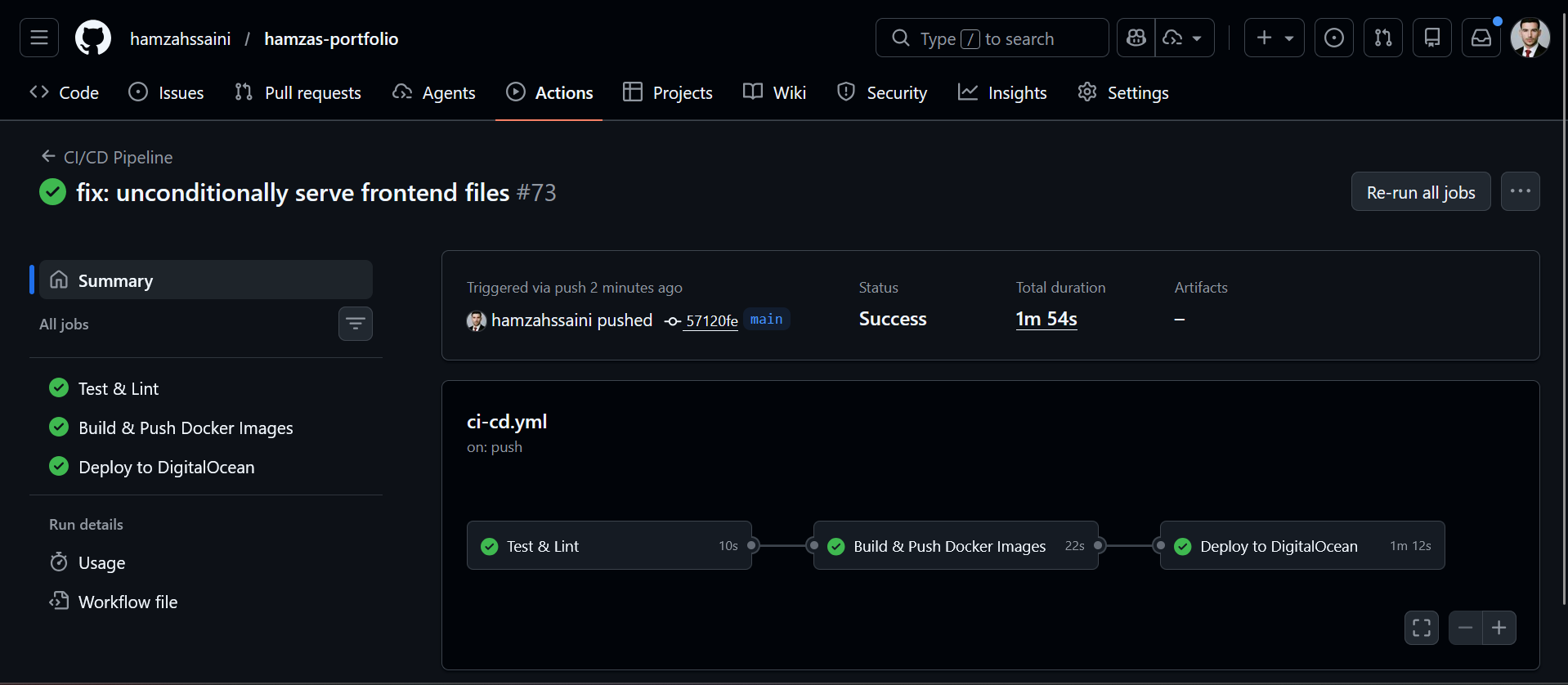The width and height of the screenshot is (1568, 685).
Task: Click Re-run all jobs button
Action: [x=1421, y=192]
